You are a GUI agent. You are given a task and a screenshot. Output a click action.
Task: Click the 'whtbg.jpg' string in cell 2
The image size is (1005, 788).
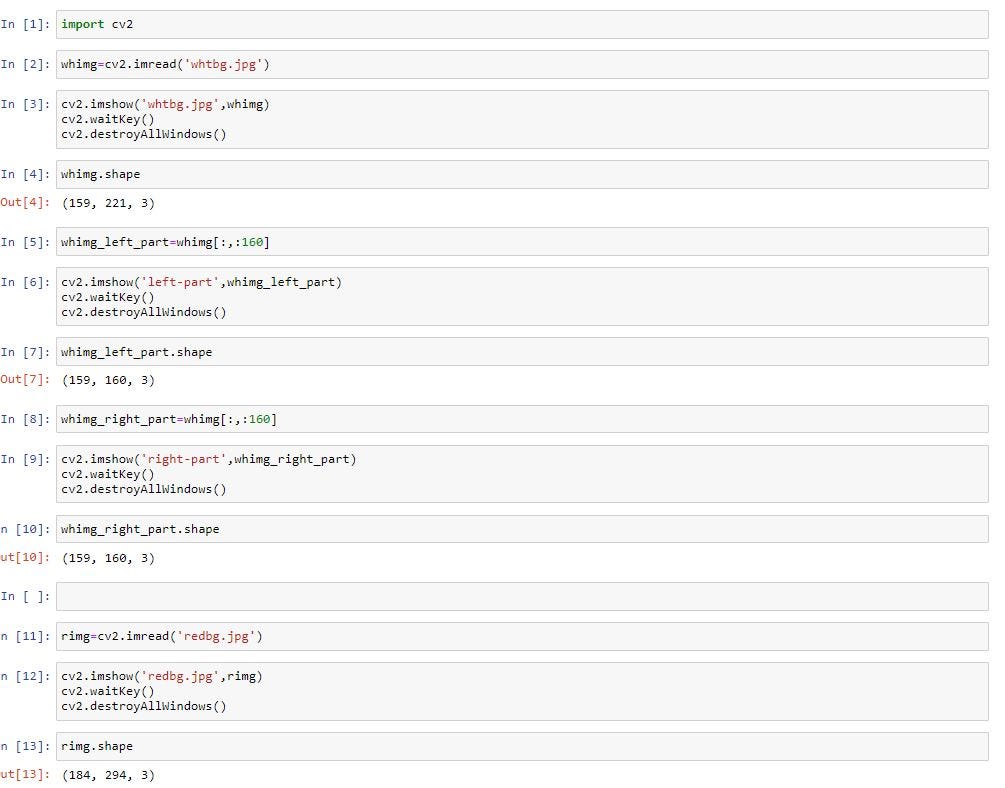coord(223,64)
